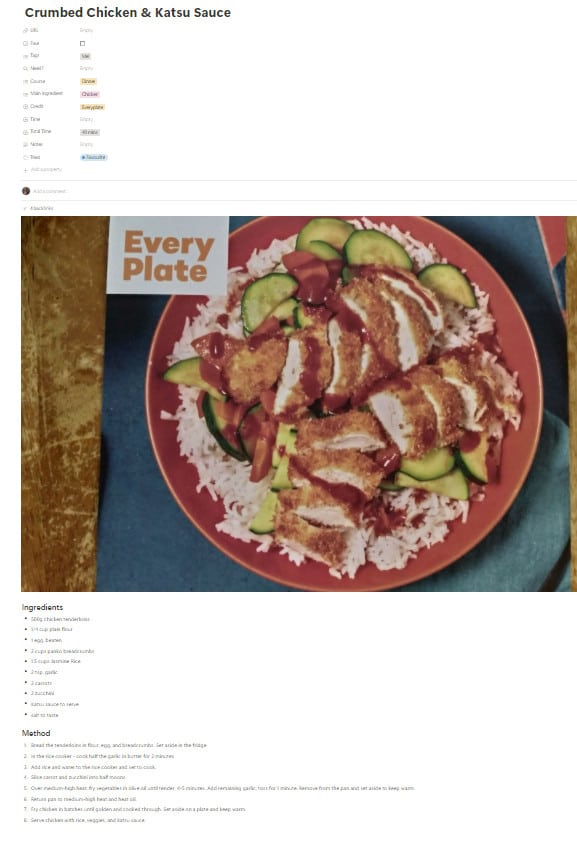Open the Favourite status dropdown
The height and width of the screenshot is (843, 577).
[x=94, y=158]
